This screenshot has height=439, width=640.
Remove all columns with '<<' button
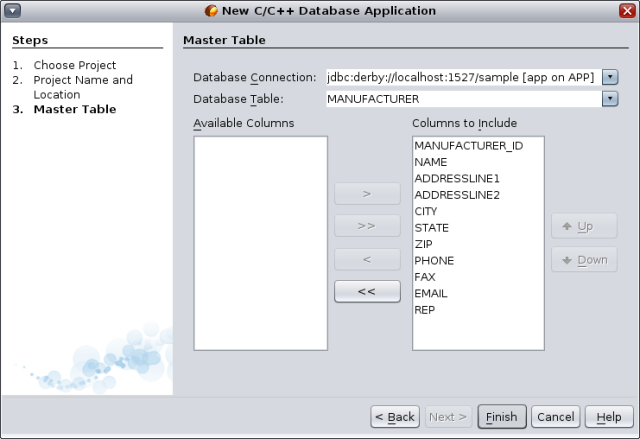pyautogui.click(x=367, y=291)
